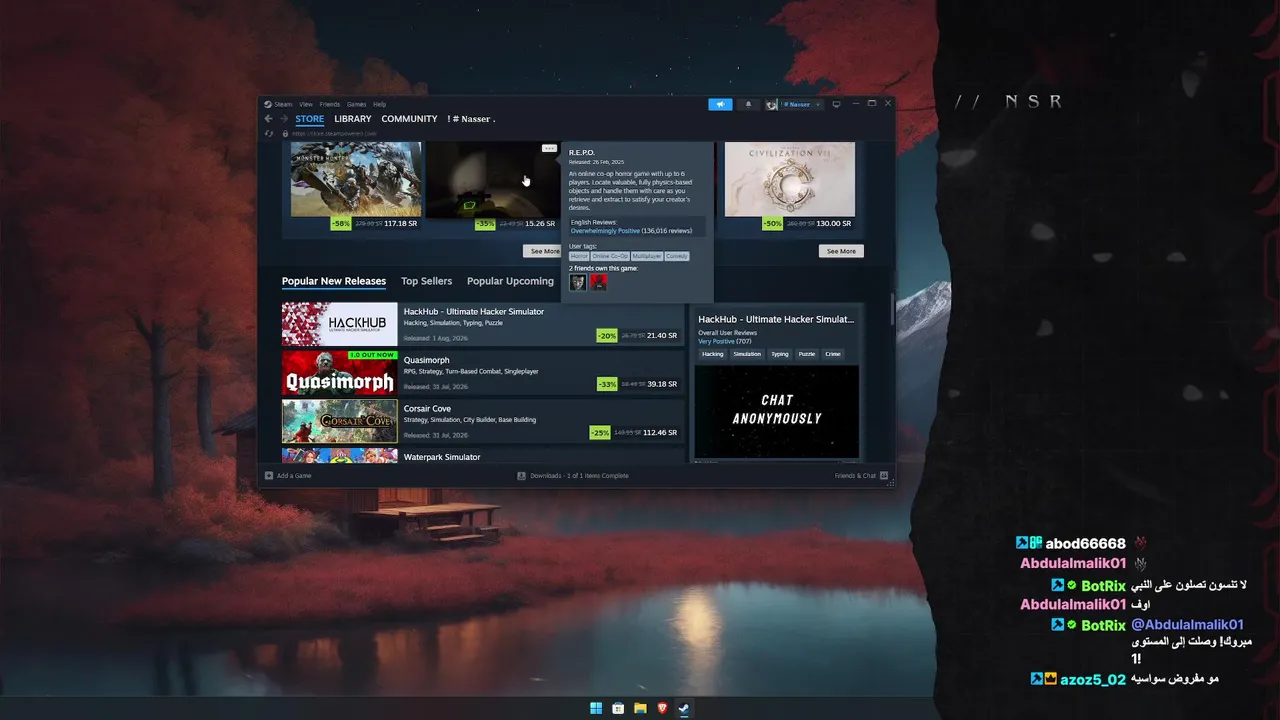The image size is (1280, 720).
Task: Open the Friends & Chat link
Action: [855, 476]
